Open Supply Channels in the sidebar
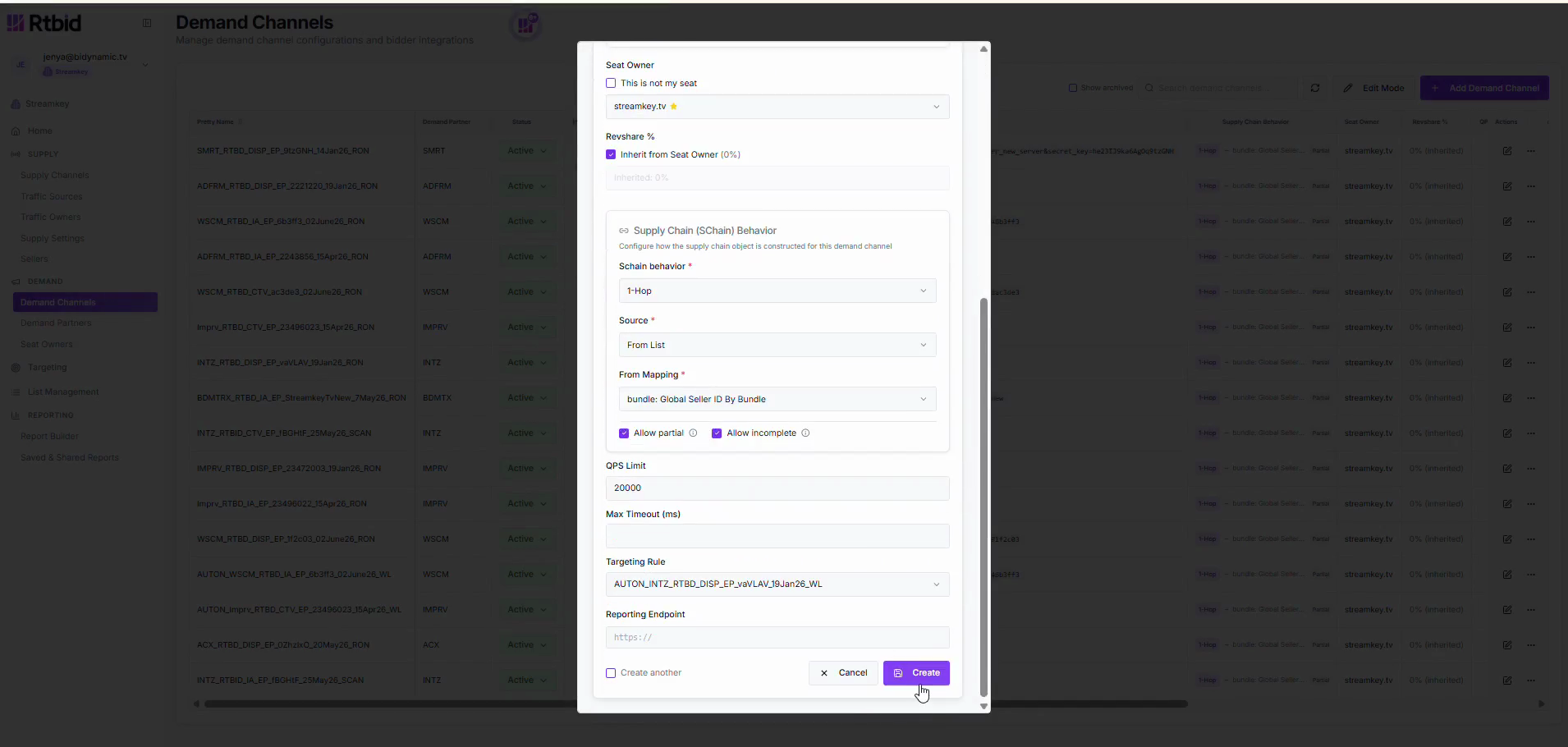 pyautogui.click(x=54, y=176)
